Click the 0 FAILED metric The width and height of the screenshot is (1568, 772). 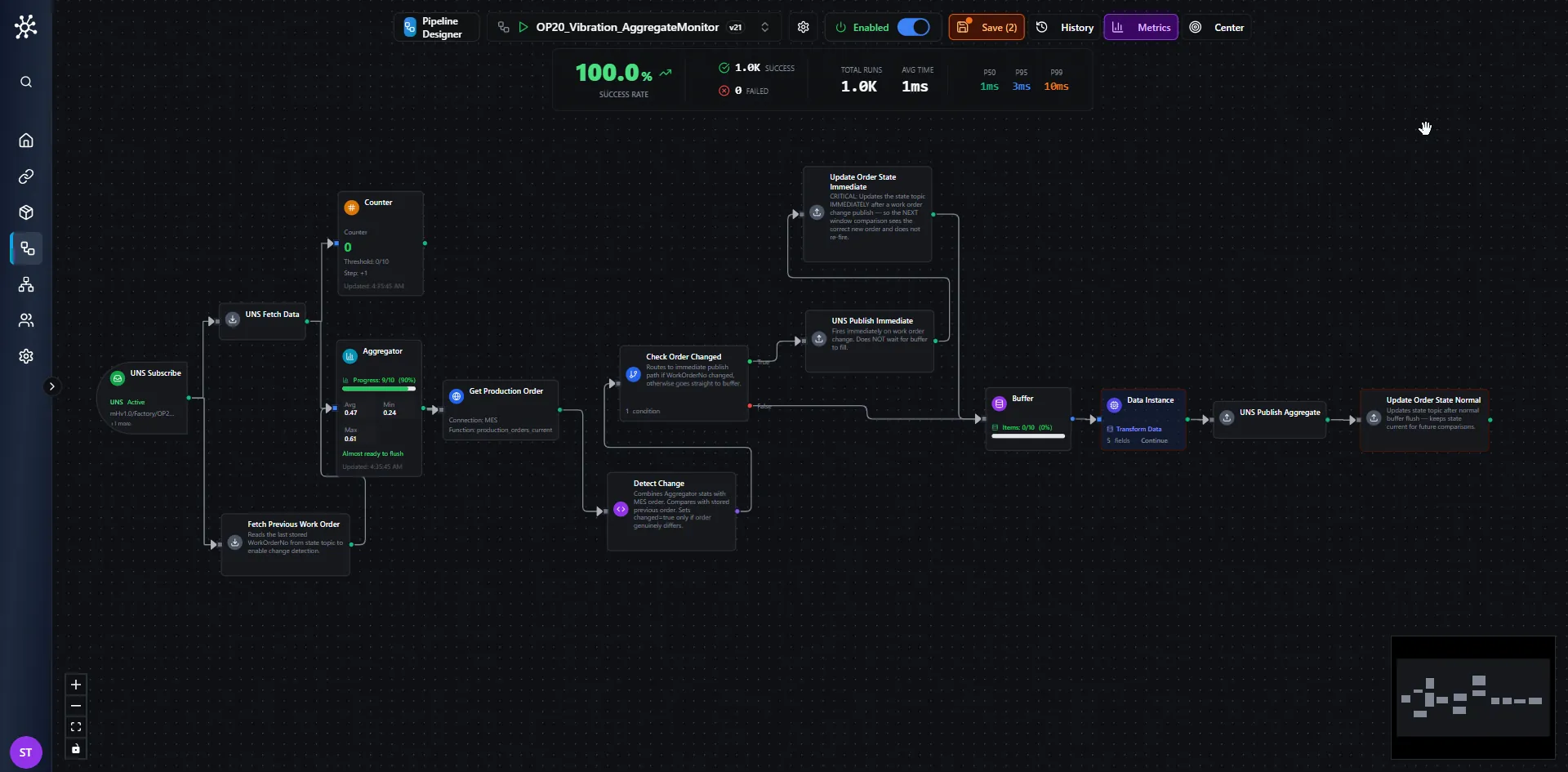pyautogui.click(x=744, y=91)
